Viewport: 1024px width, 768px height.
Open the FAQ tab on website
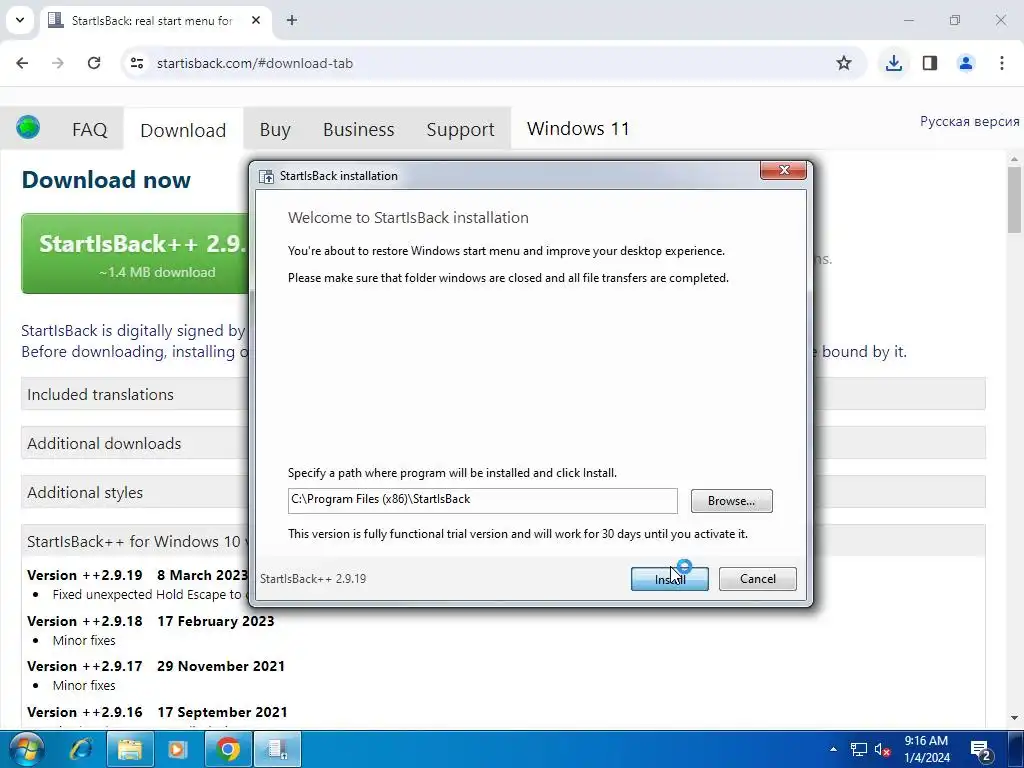(x=89, y=129)
